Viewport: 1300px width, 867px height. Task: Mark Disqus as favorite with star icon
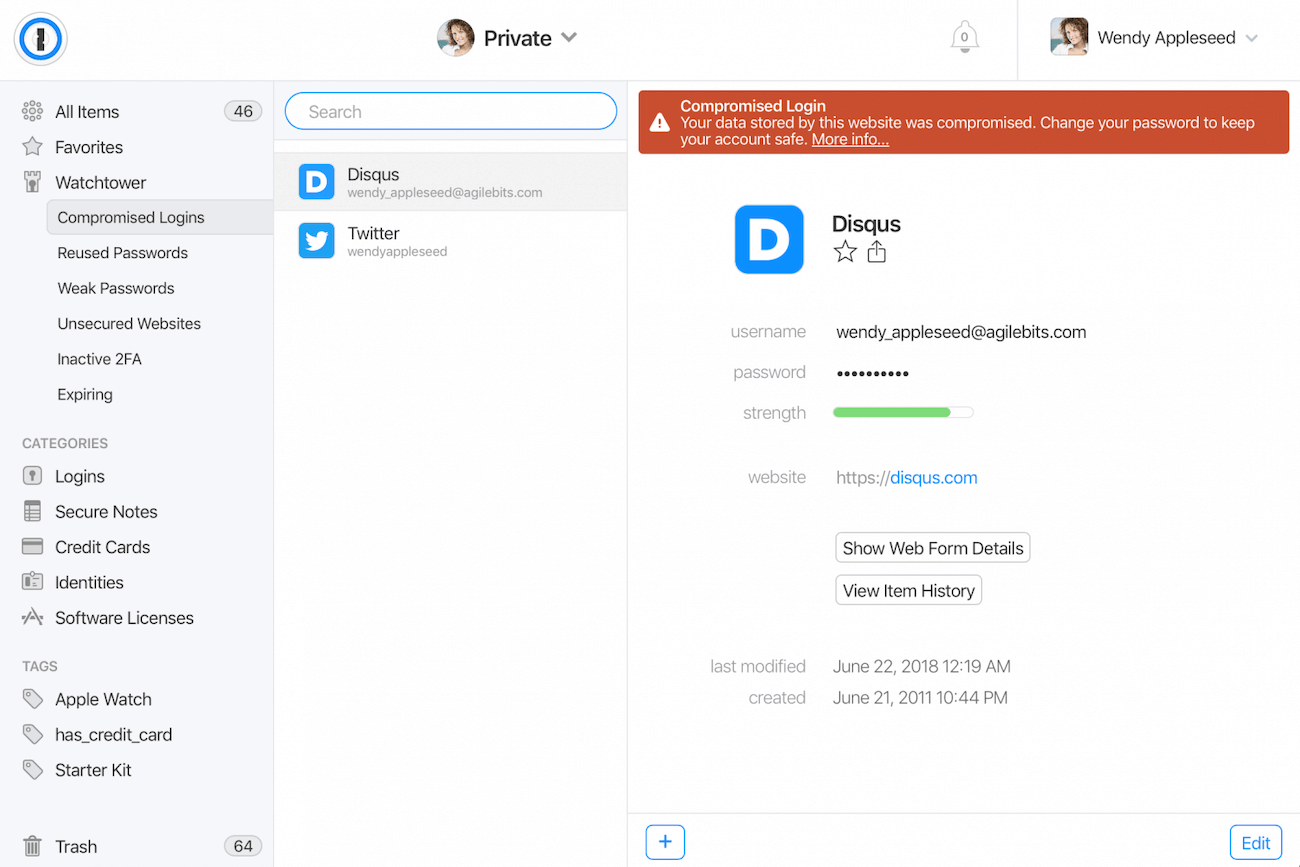(845, 252)
